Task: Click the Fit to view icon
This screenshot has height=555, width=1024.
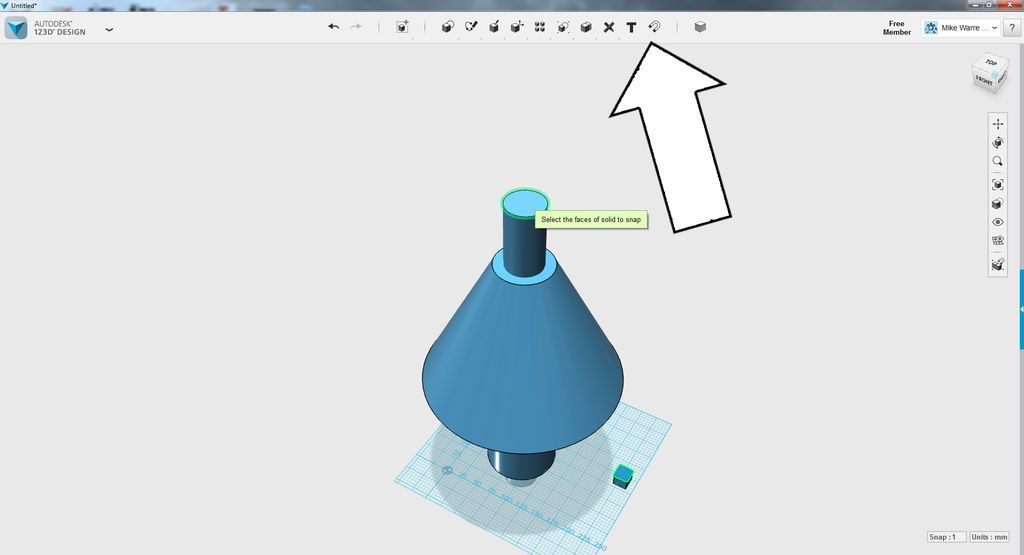Action: 997,185
